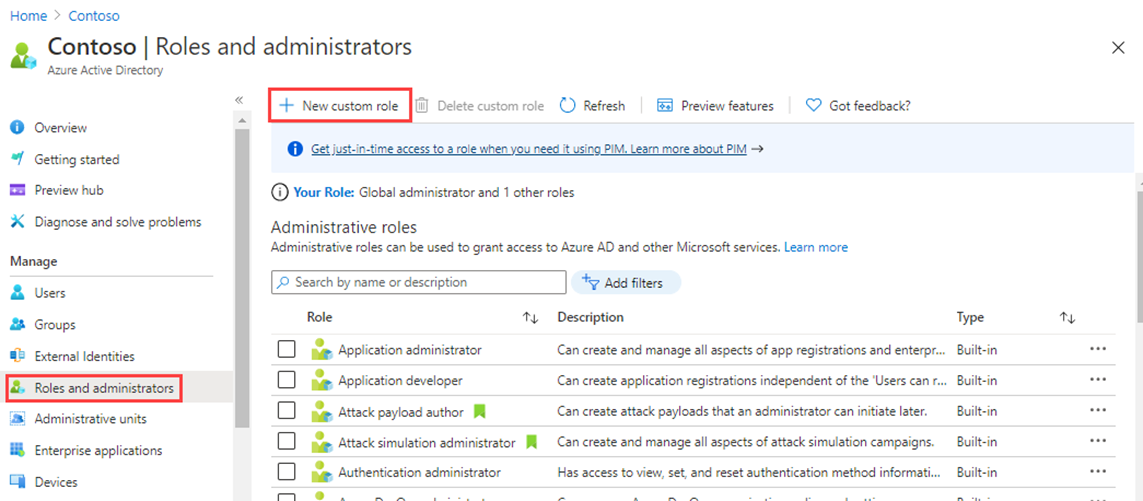Collapse the sidebar with double chevron
The height and width of the screenshot is (501, 1143).
pyautogui.click(x=239, y=100)
